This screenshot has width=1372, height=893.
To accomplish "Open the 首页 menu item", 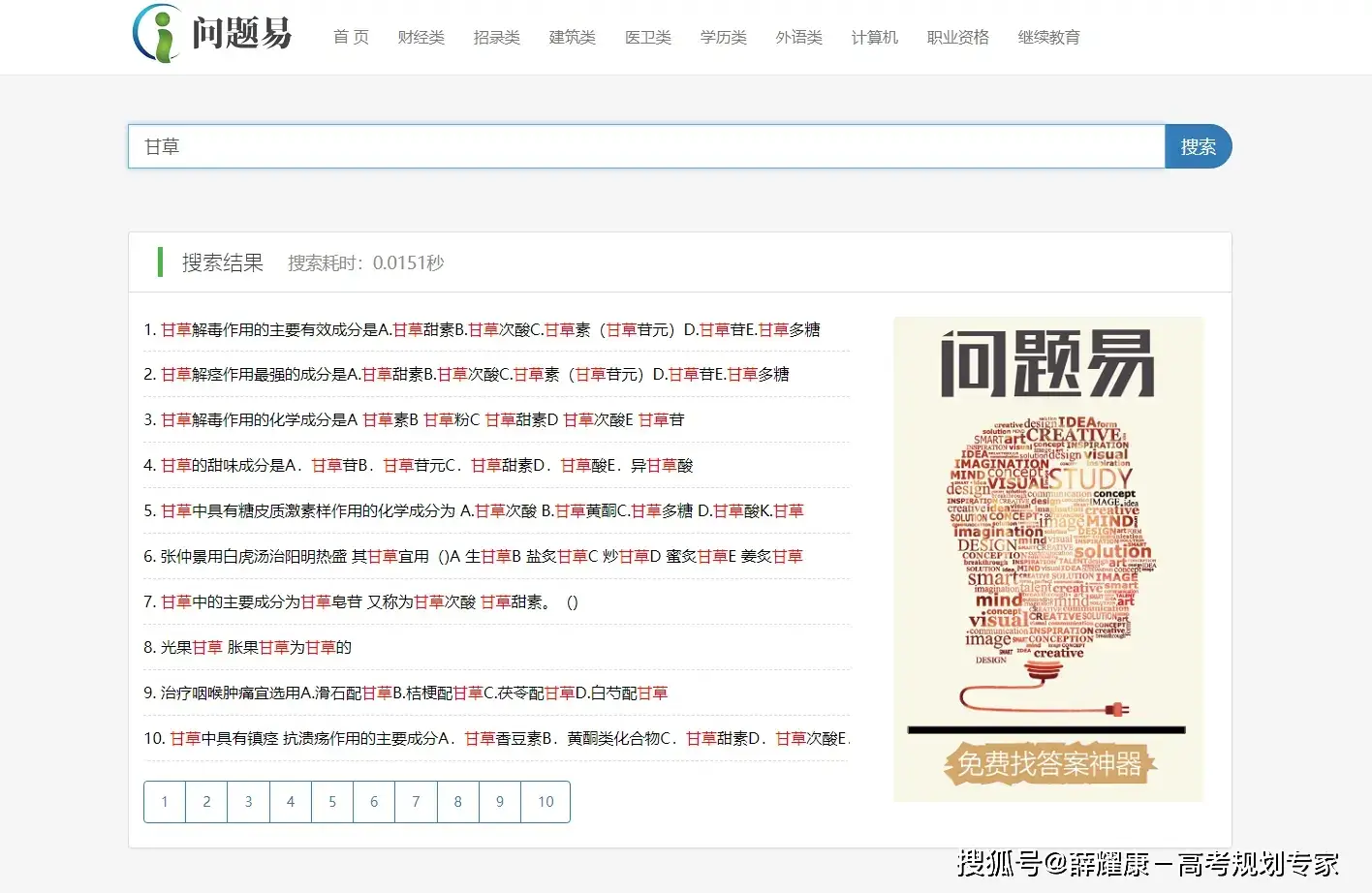I will point(350,37).
